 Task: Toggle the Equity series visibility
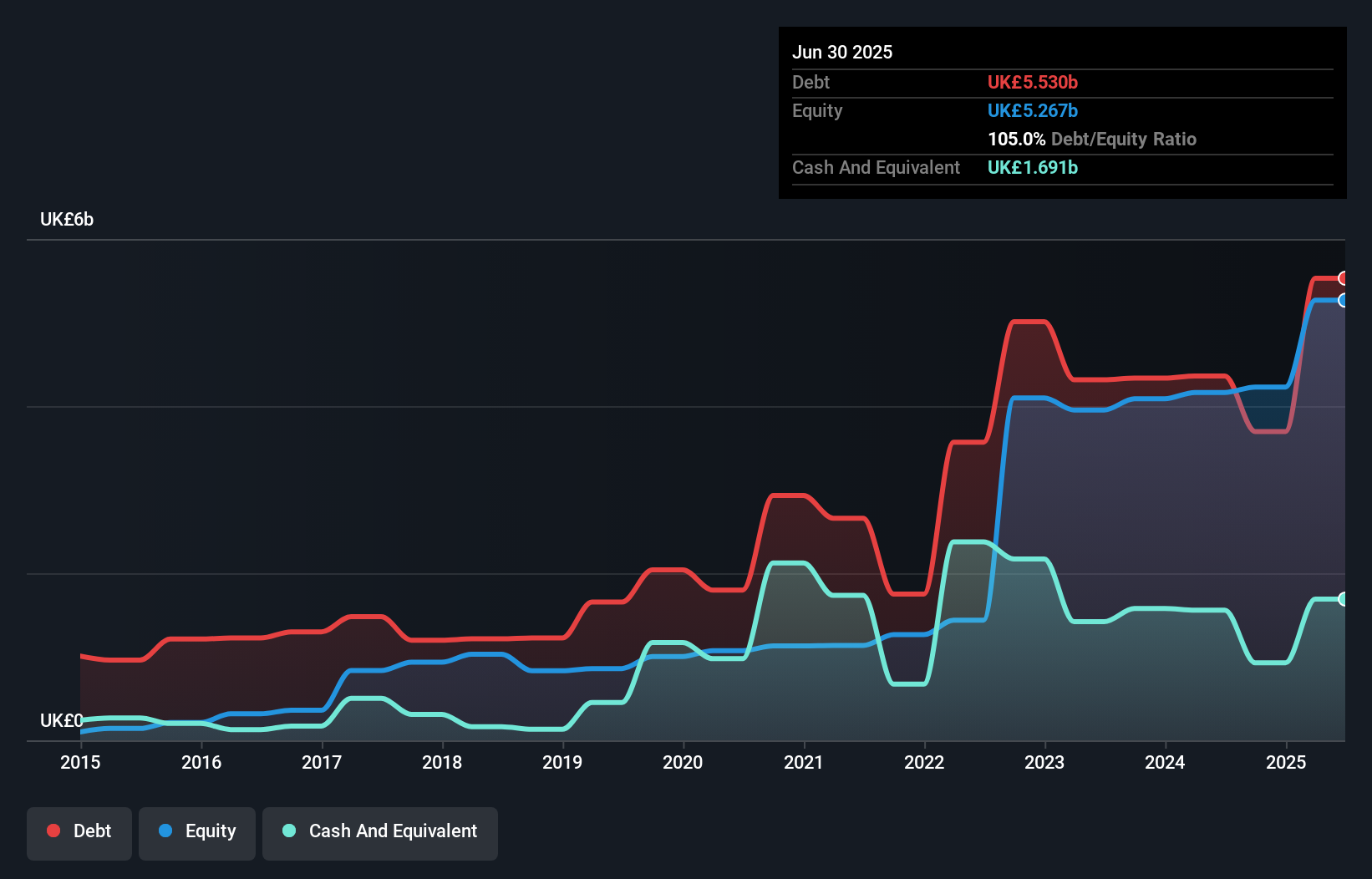coord(196,831)
